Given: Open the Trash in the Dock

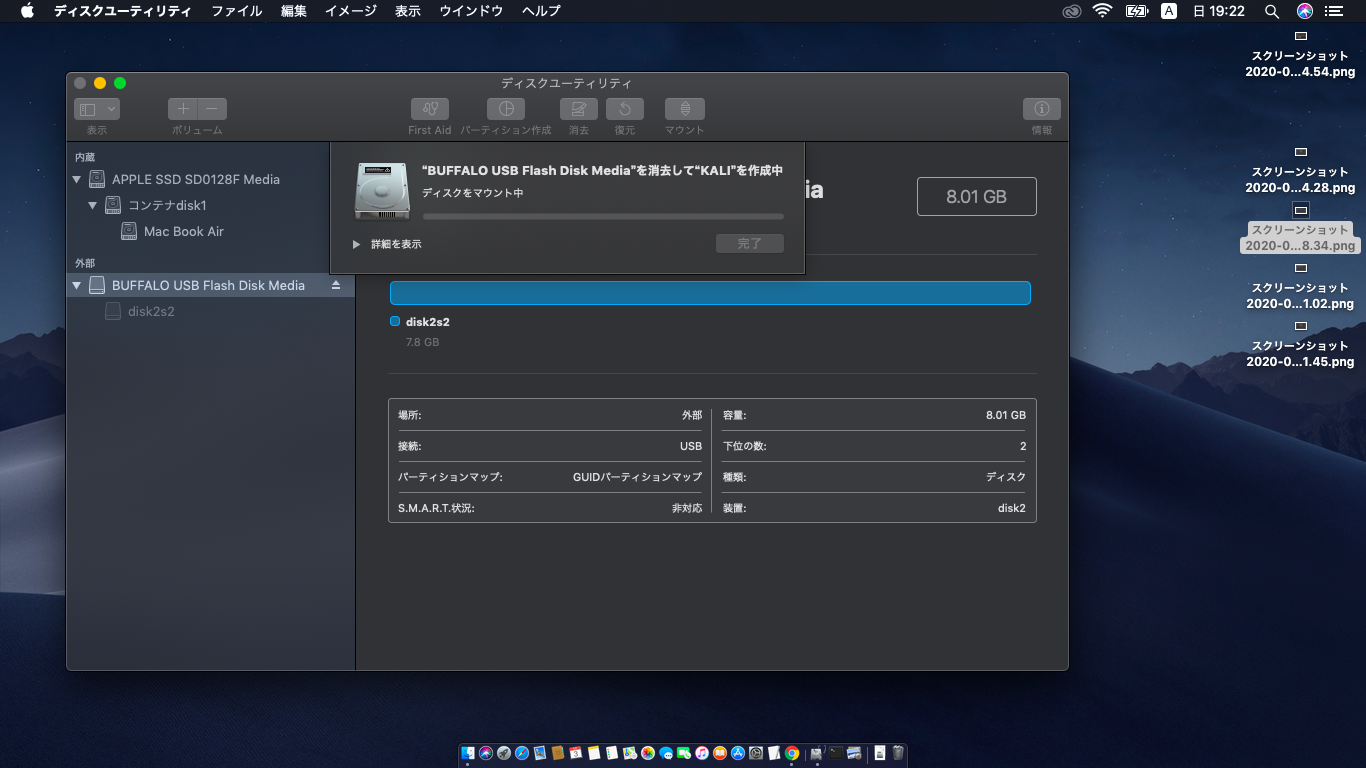Looking at the screenshot, I should click(x=898, y=753).
